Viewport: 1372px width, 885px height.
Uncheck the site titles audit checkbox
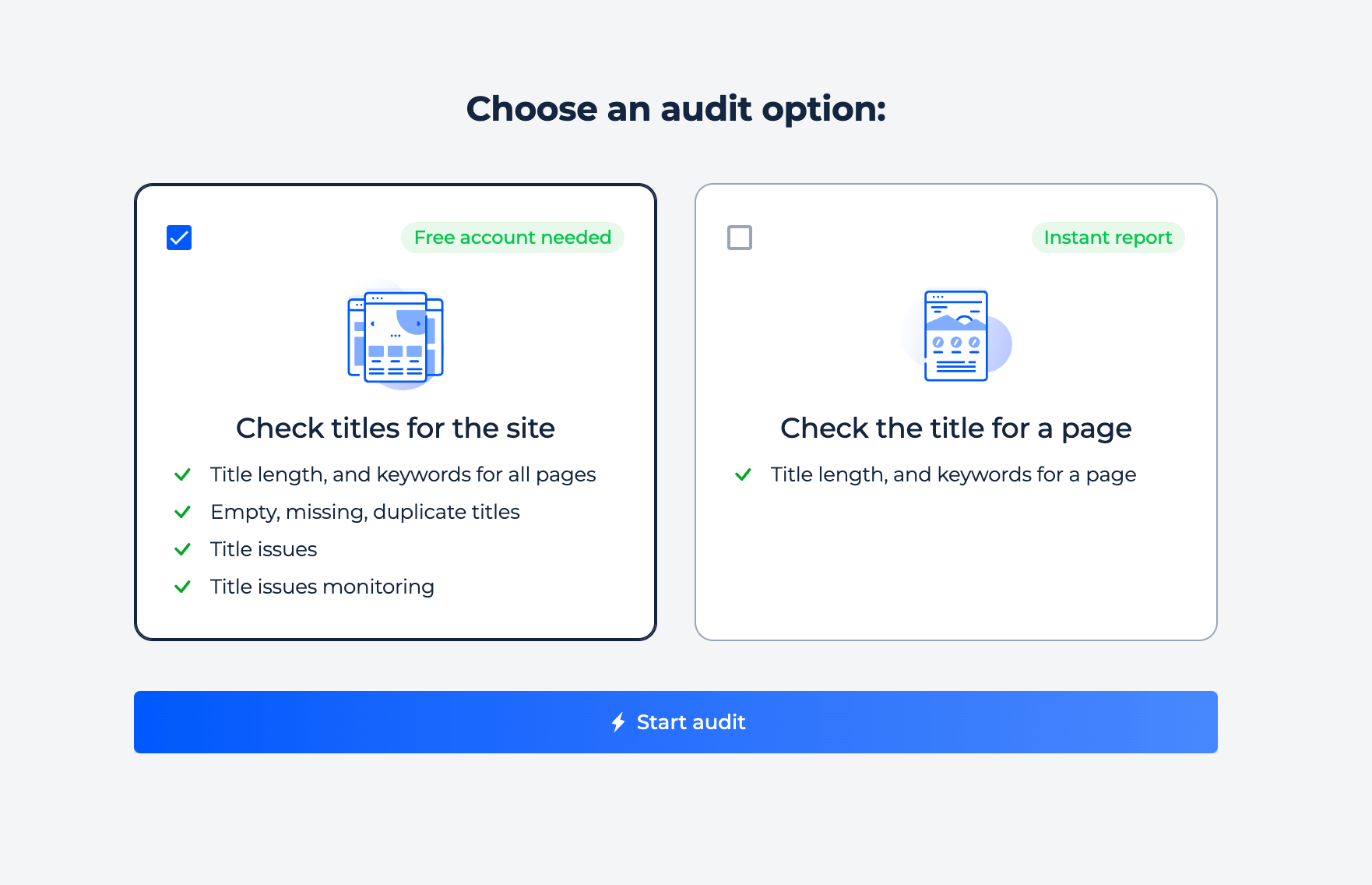point(179,238)
